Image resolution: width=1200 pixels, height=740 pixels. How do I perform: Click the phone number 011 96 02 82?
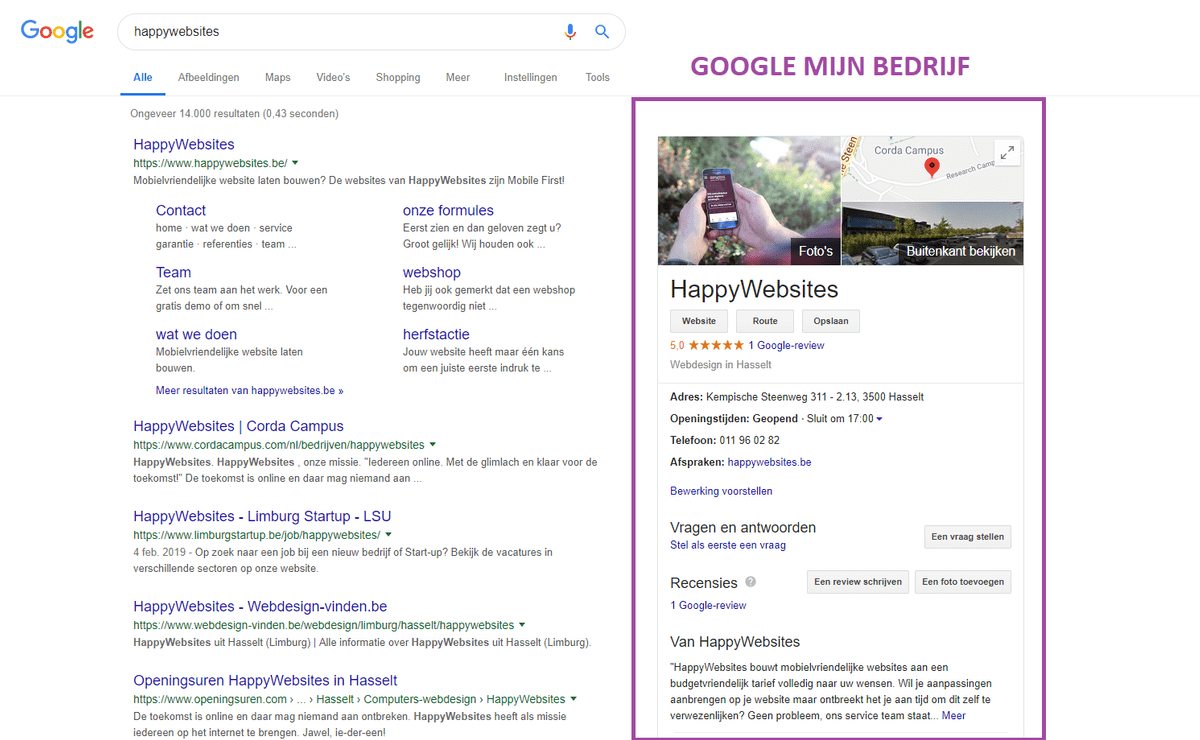coord(749,440)
